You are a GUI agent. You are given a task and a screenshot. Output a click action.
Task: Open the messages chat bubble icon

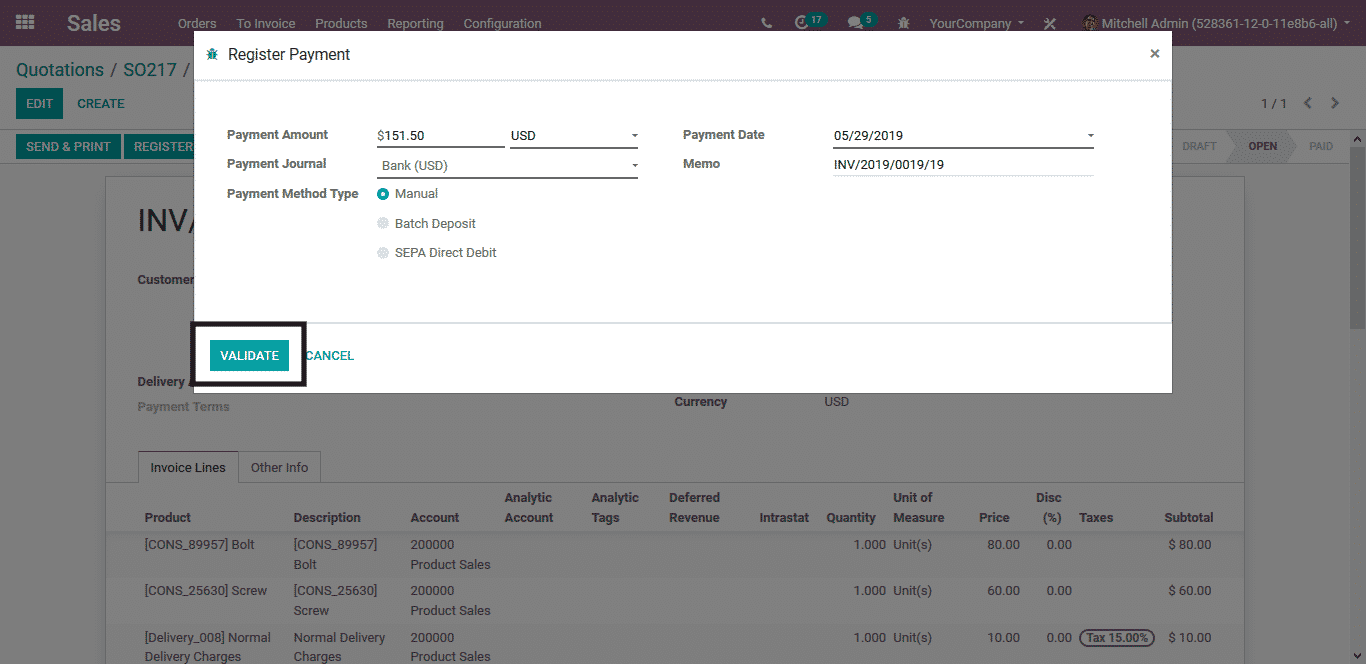[x=854, y=22]
